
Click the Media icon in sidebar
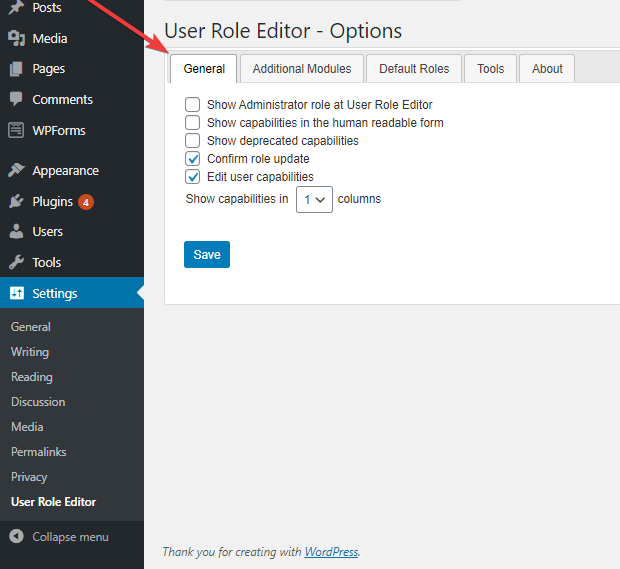click(16, 38)
